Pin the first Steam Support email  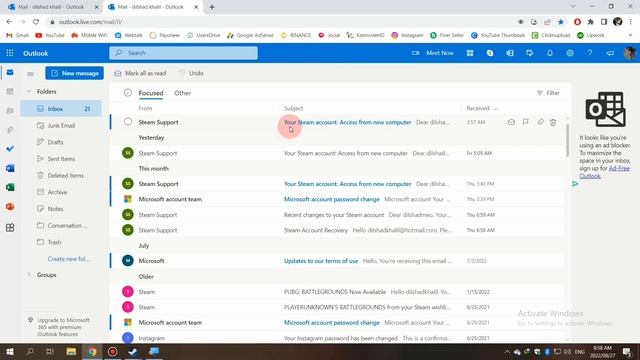540,122
